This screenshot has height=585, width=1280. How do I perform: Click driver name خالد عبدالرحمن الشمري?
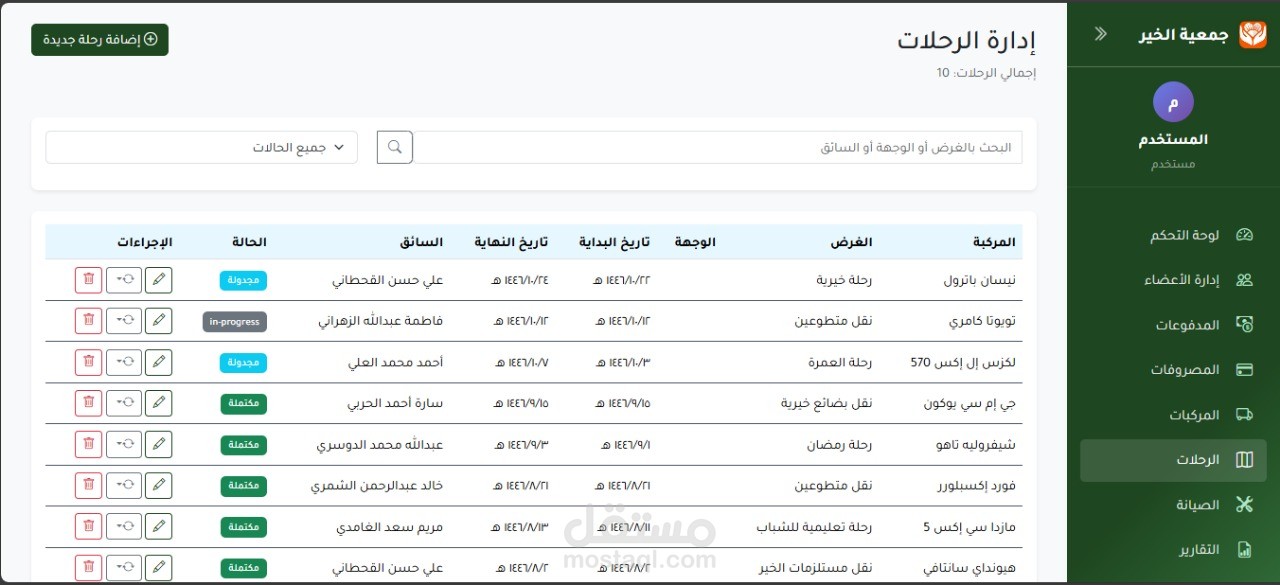tap(377, 485)
